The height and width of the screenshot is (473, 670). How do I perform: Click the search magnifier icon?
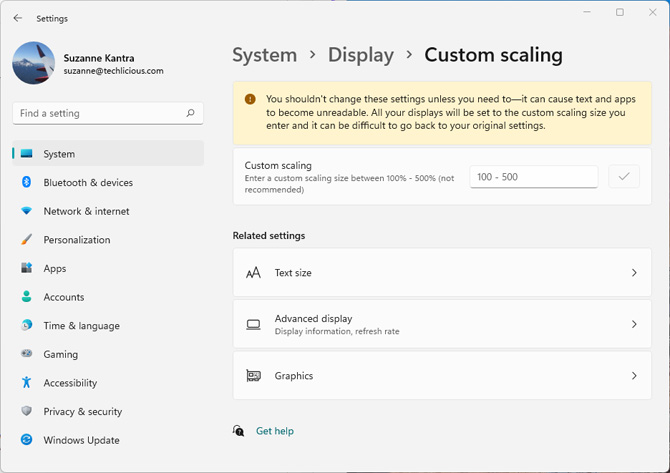pos(190,113)
